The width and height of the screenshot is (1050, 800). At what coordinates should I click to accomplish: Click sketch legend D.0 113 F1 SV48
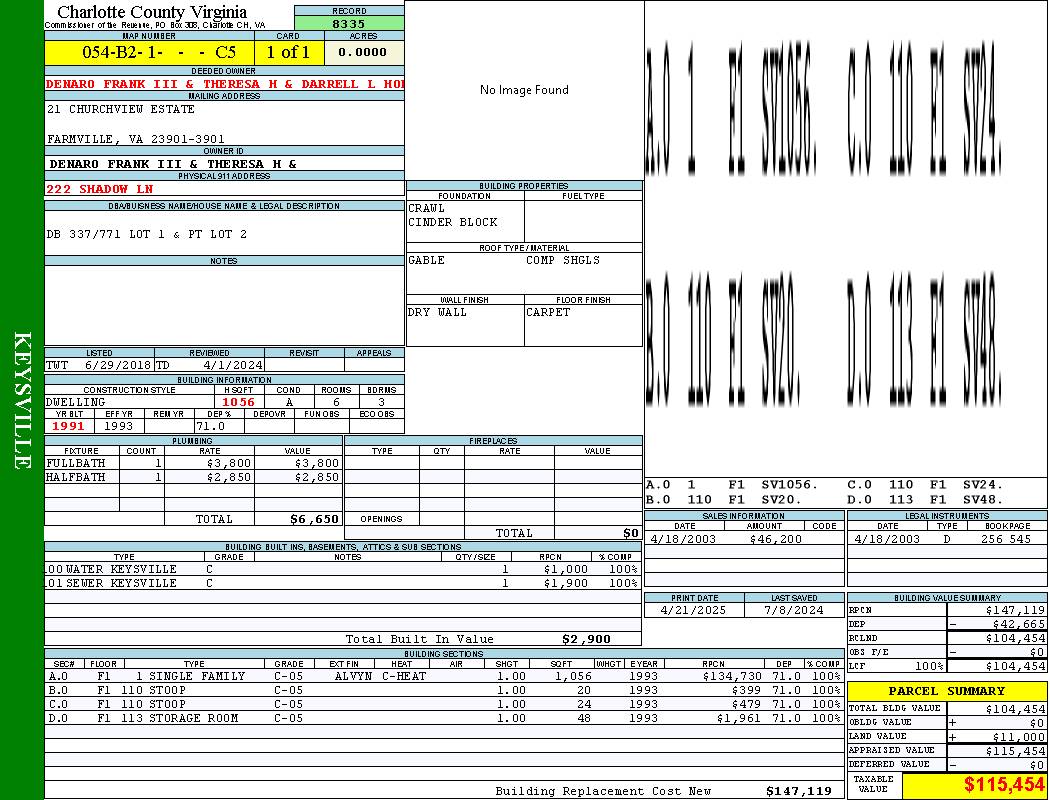[x=925, y=500]
